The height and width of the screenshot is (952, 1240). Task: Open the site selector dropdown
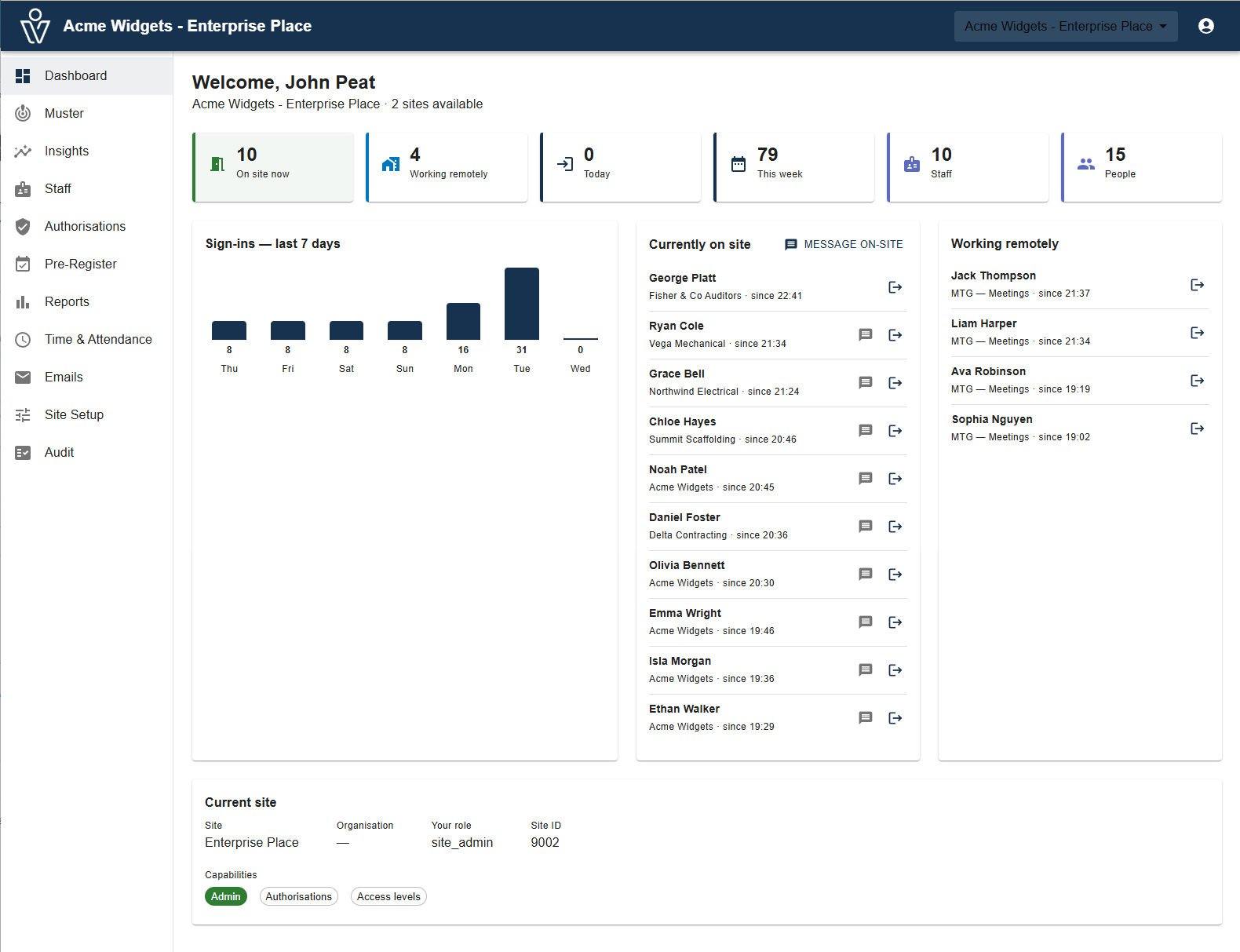(x=1066, y=26)
